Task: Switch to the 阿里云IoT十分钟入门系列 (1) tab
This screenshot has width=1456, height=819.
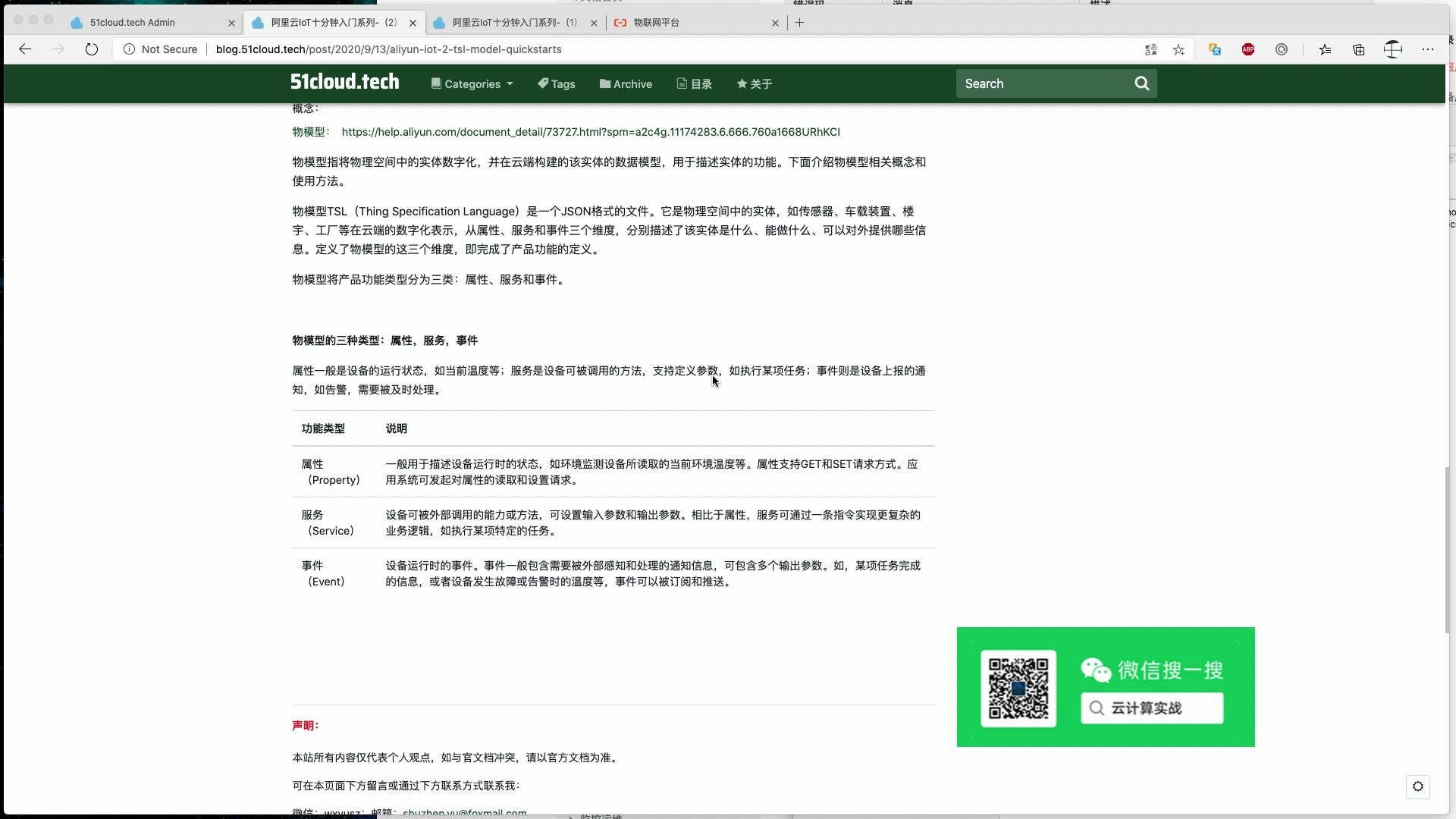Action: pyautogui.click(x=515, y=23)
